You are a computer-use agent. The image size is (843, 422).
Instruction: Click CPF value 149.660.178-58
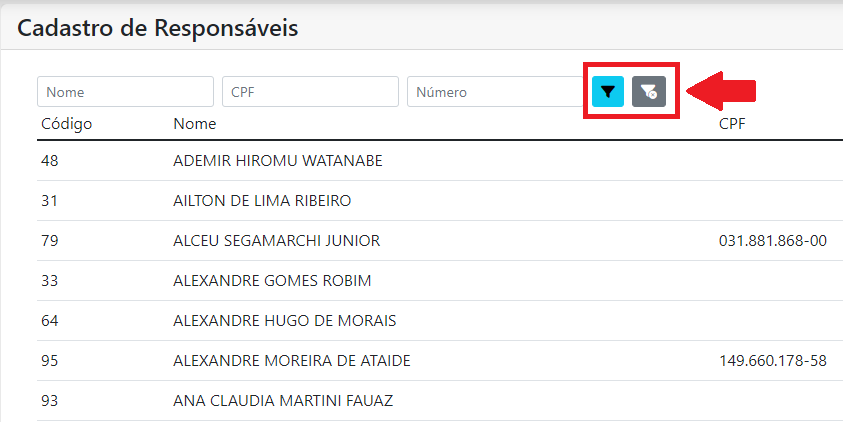[773, 361]
